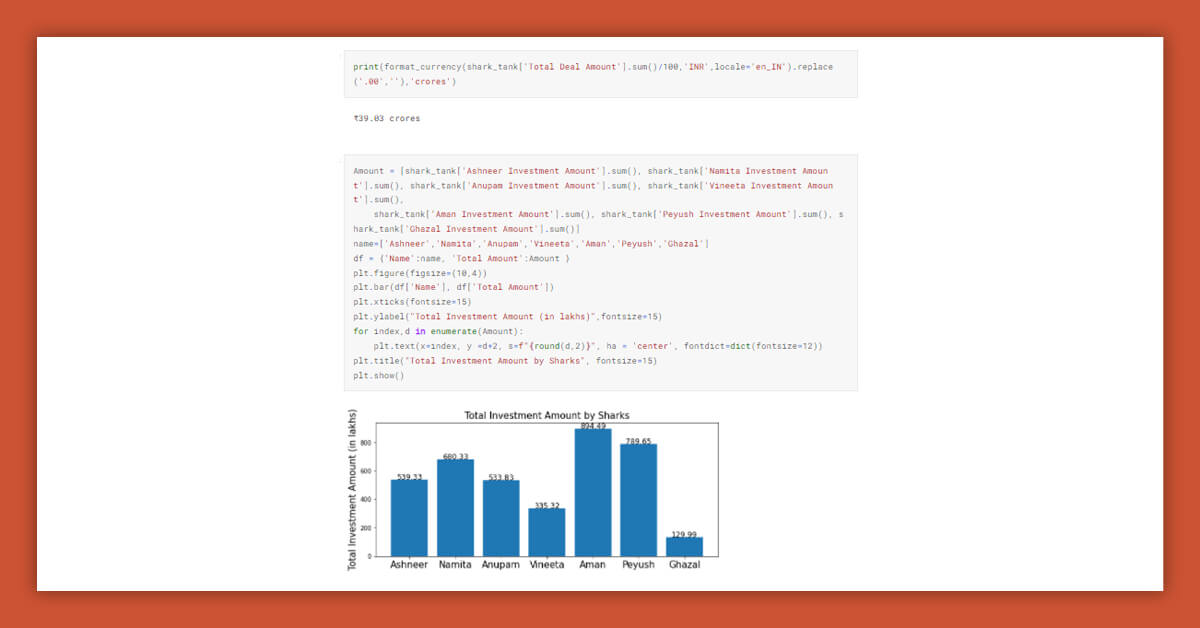Click the 533.83 value label
This screenshot has width=1200, height=628.
(502, 477)
